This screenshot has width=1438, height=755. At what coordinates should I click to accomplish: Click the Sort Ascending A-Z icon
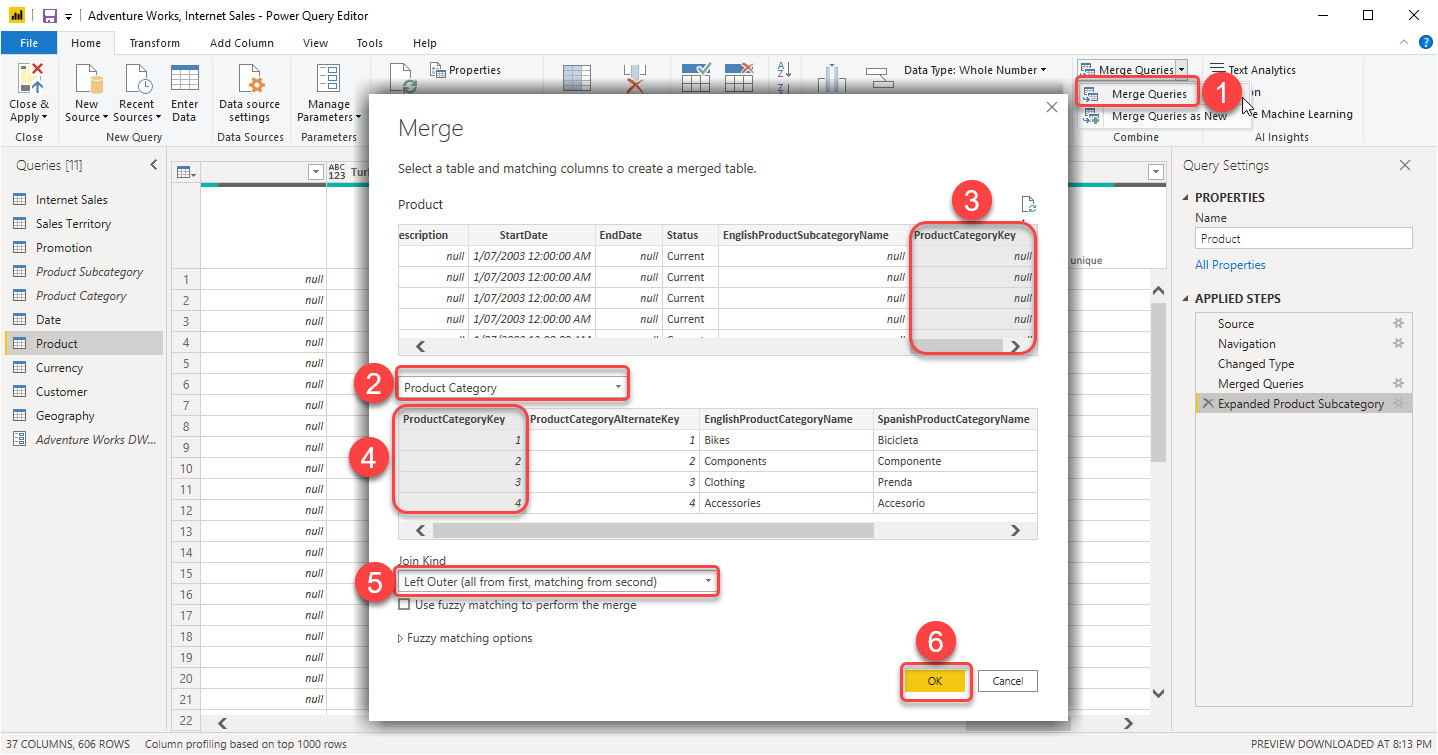(784, 69)
